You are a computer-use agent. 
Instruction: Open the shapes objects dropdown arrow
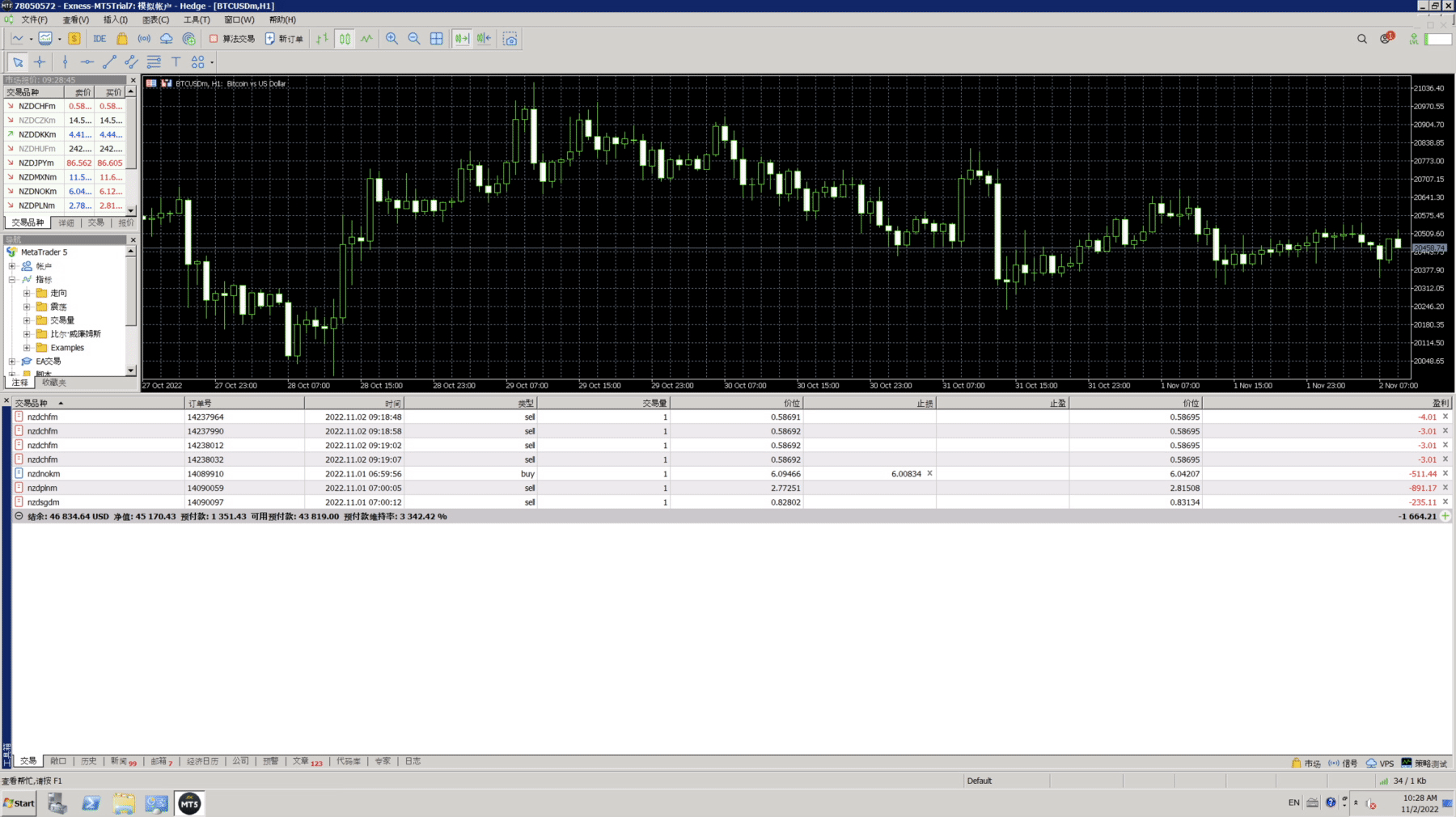click(x=212, y=62)
